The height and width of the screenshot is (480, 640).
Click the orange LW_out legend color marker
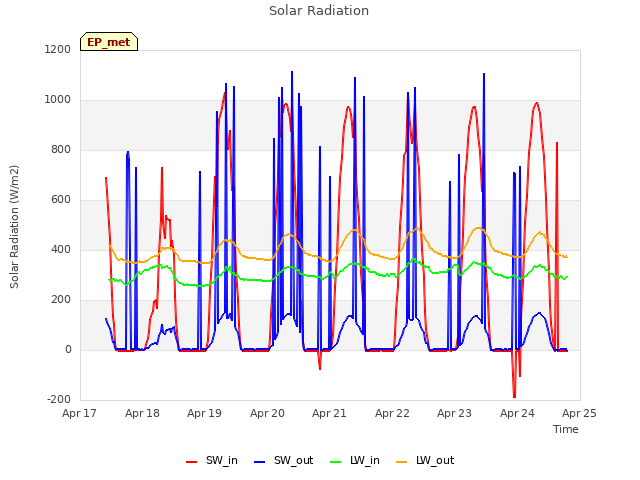pyautogui.click(x=402, y=462)
